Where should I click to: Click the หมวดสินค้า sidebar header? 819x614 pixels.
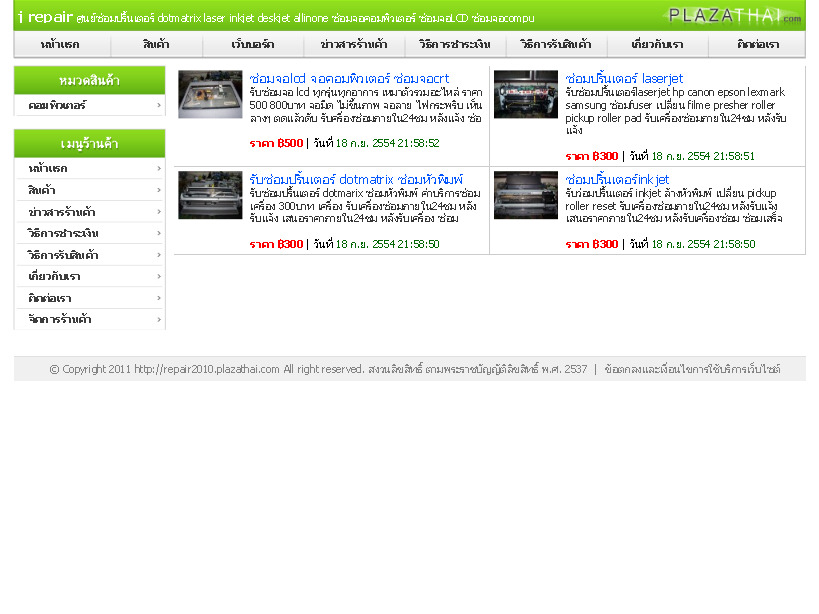coord(89,80)
